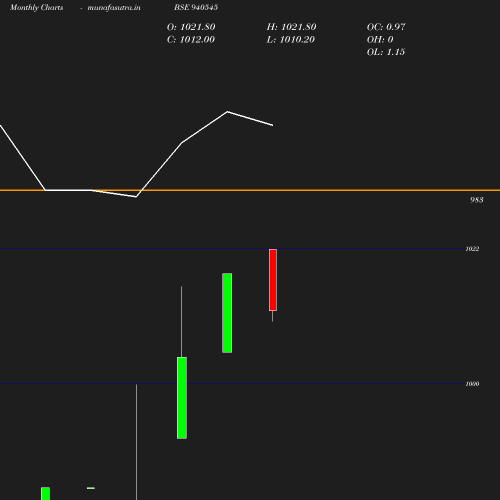The height and width of the screenshot is (500, 500).
Task: Click the peak of the white indicator line
Action: [227, 112]
